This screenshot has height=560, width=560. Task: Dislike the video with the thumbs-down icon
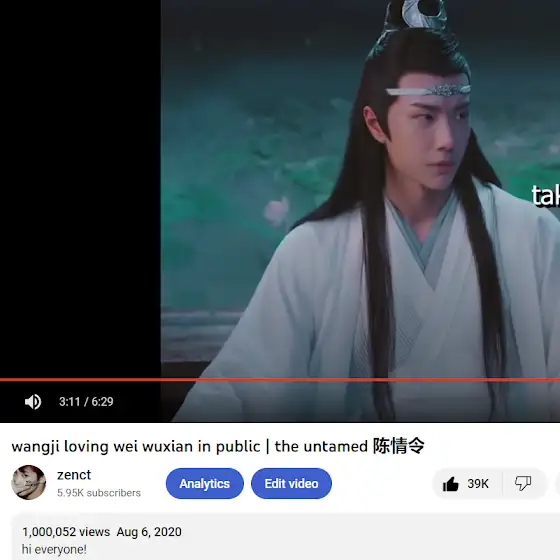coord(523,484)
